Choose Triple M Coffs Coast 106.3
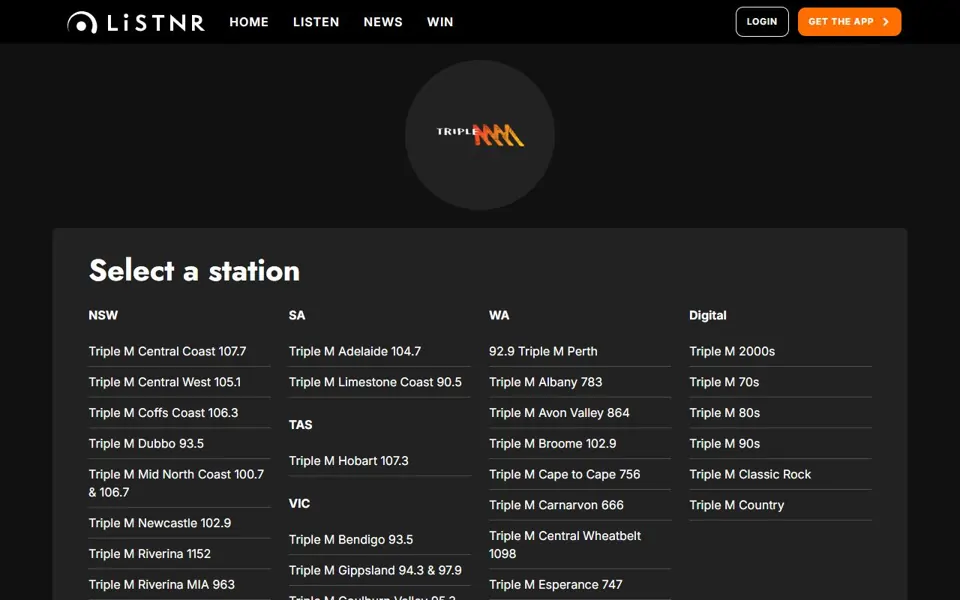The height and width of the screenshot is (600, 960). pos(163,413)
